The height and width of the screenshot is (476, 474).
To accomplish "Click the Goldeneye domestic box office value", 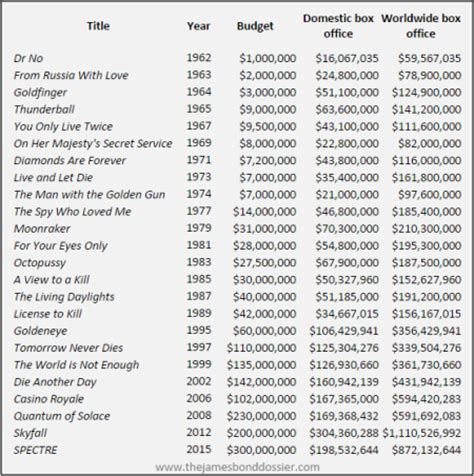I will tap(344, 331).
